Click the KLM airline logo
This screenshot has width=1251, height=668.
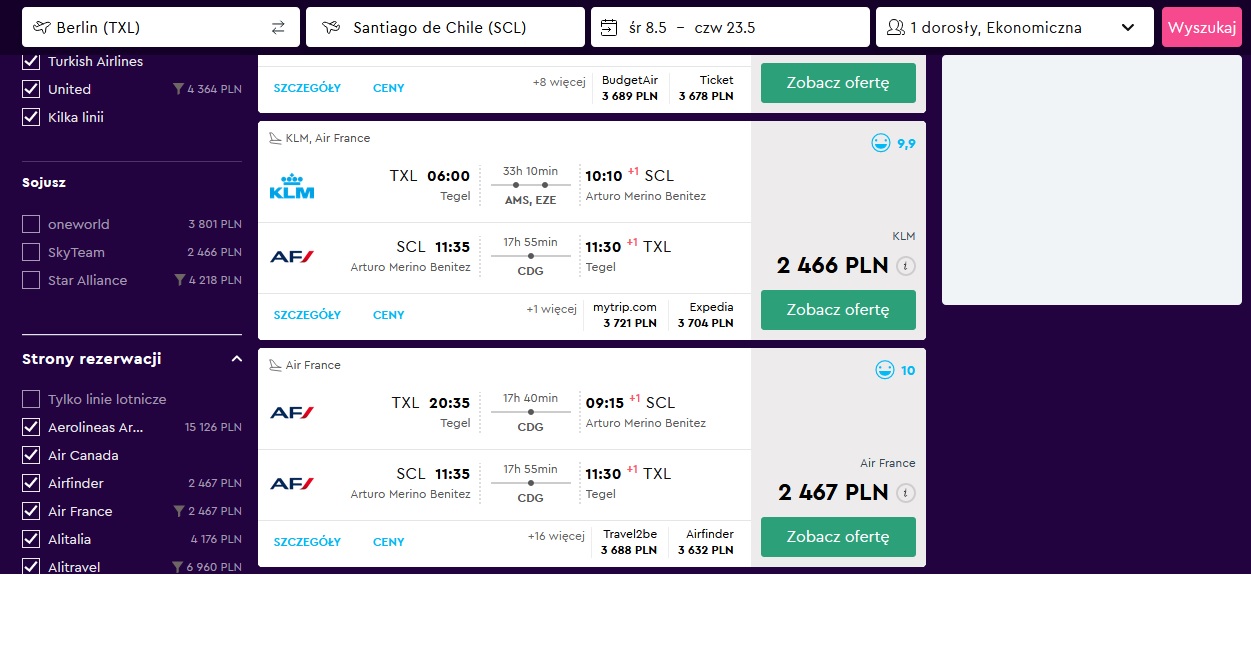click(x=292, y=186)
